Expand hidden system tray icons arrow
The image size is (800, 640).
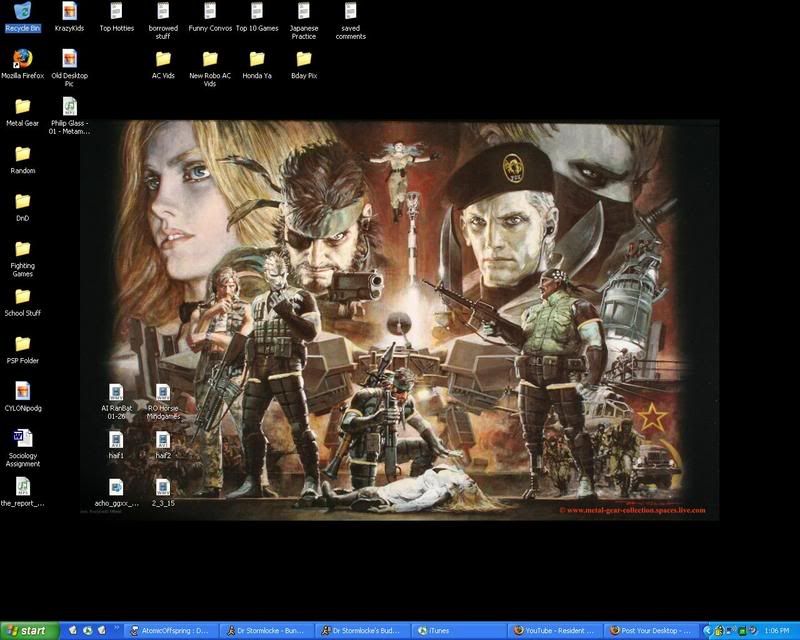click(707, 631)
